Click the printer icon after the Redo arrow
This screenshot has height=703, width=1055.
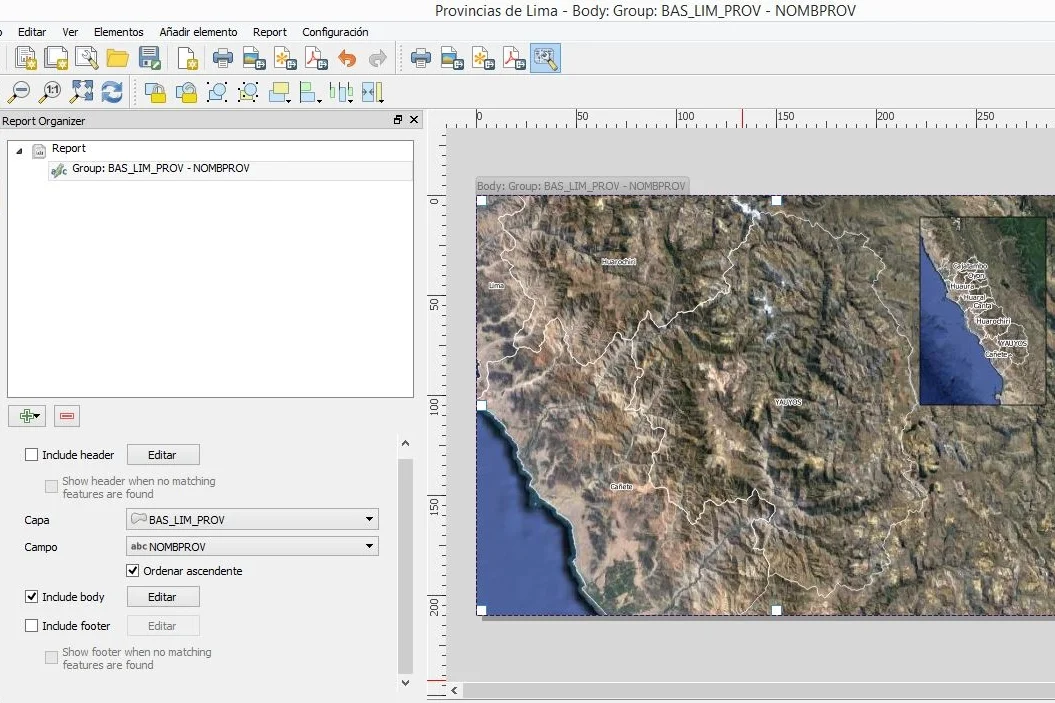tap(421, 59)
